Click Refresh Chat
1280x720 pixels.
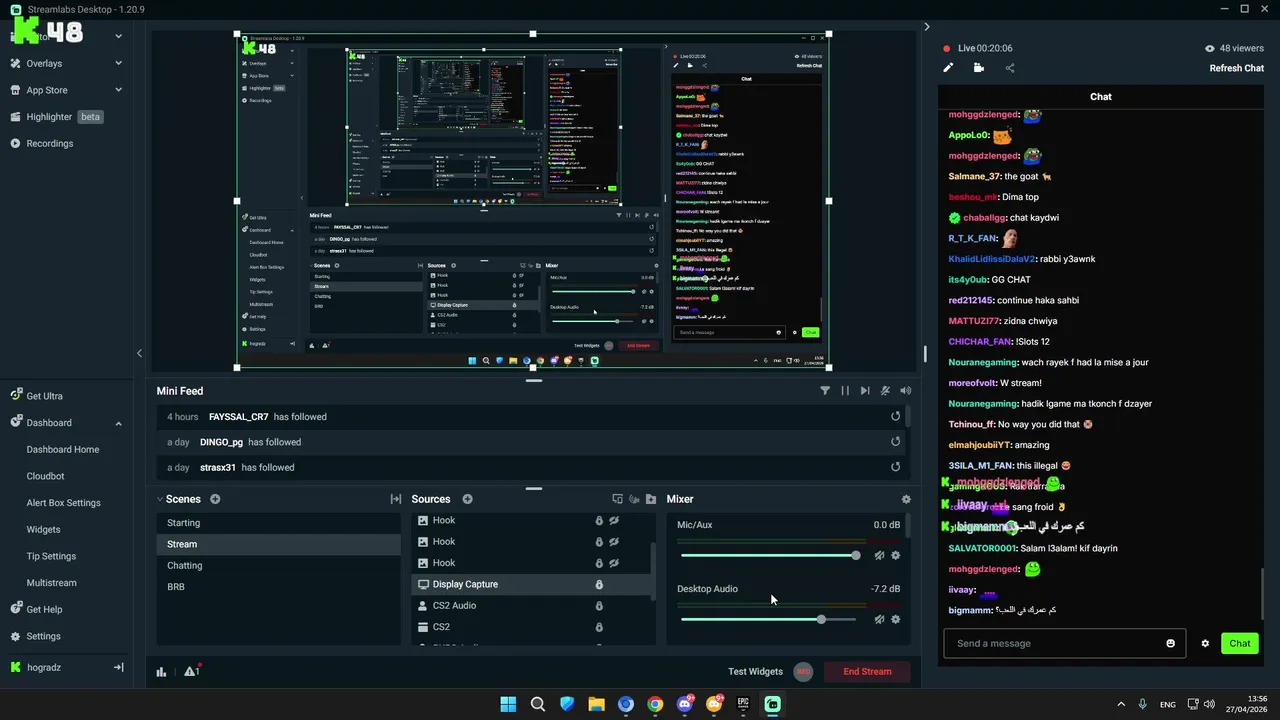click(x=1237, y=68)
